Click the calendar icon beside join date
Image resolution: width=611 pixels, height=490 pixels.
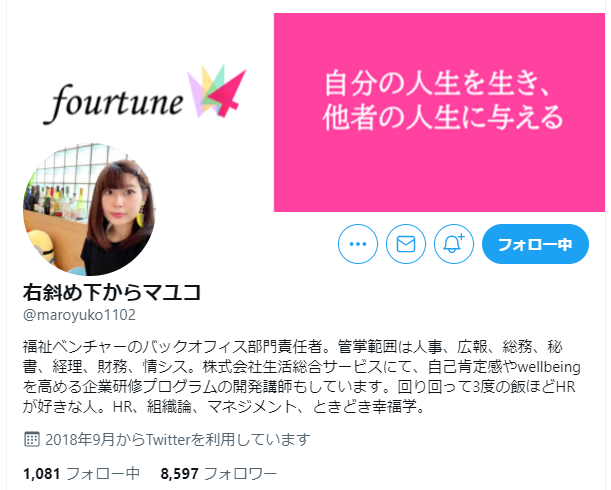(32, 439)
